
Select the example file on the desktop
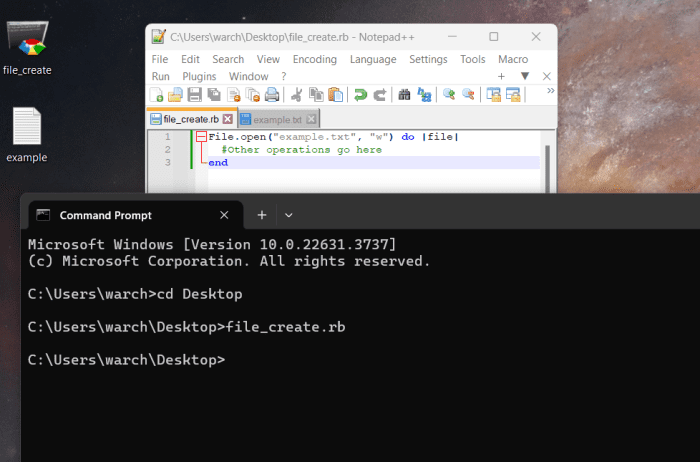coord(27,135)
